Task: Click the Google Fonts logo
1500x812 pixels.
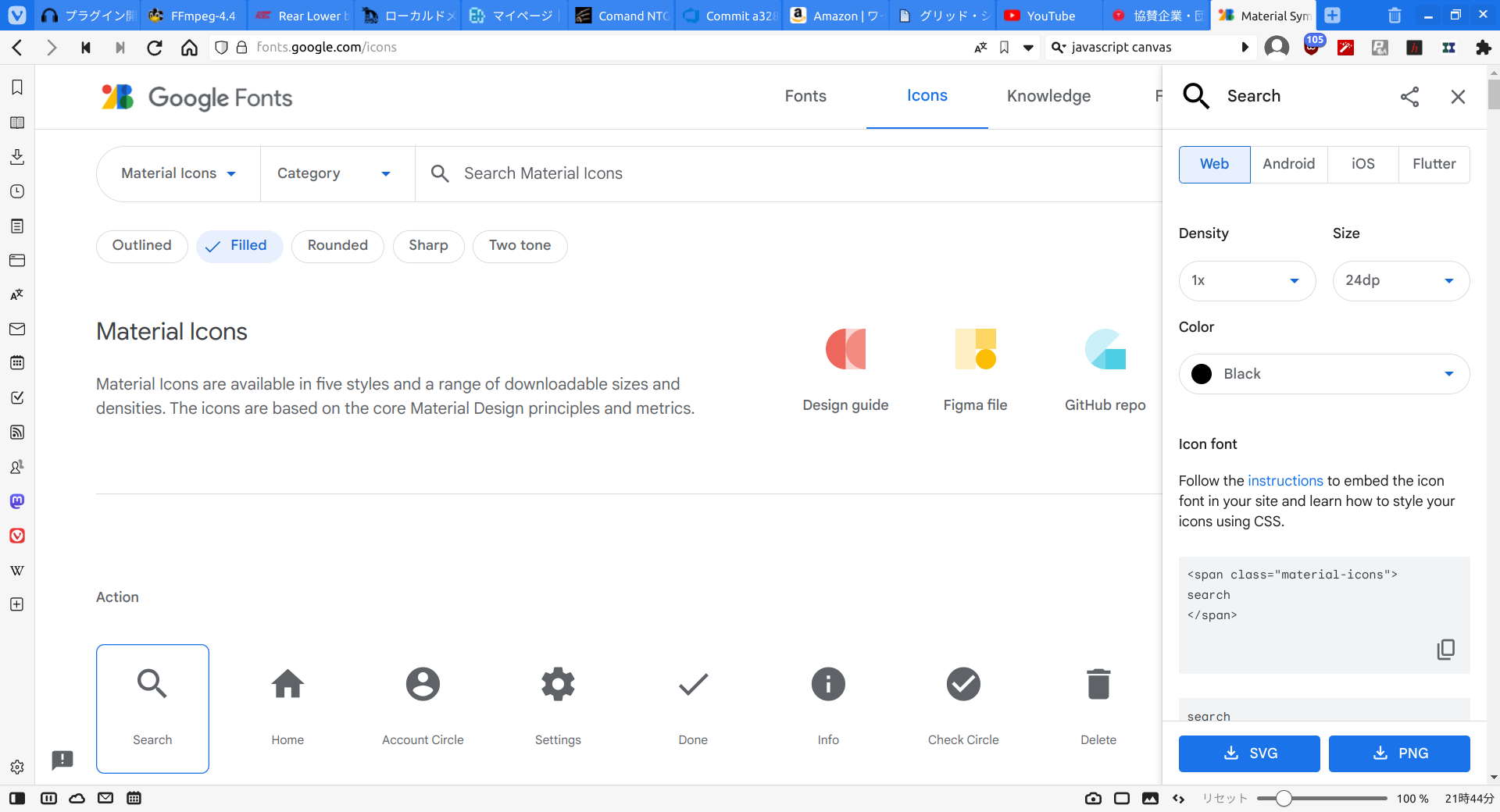Action: (x=197, y=98)
